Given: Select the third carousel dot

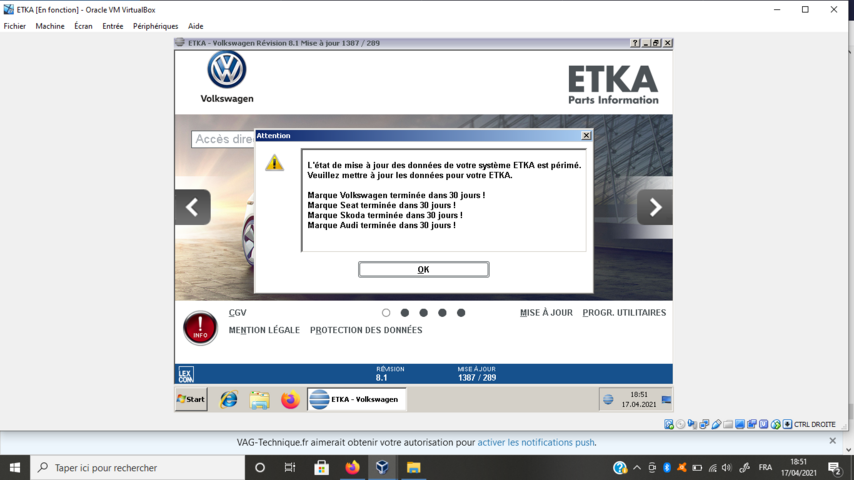Looking at the screenshot, I should point(423,313).
